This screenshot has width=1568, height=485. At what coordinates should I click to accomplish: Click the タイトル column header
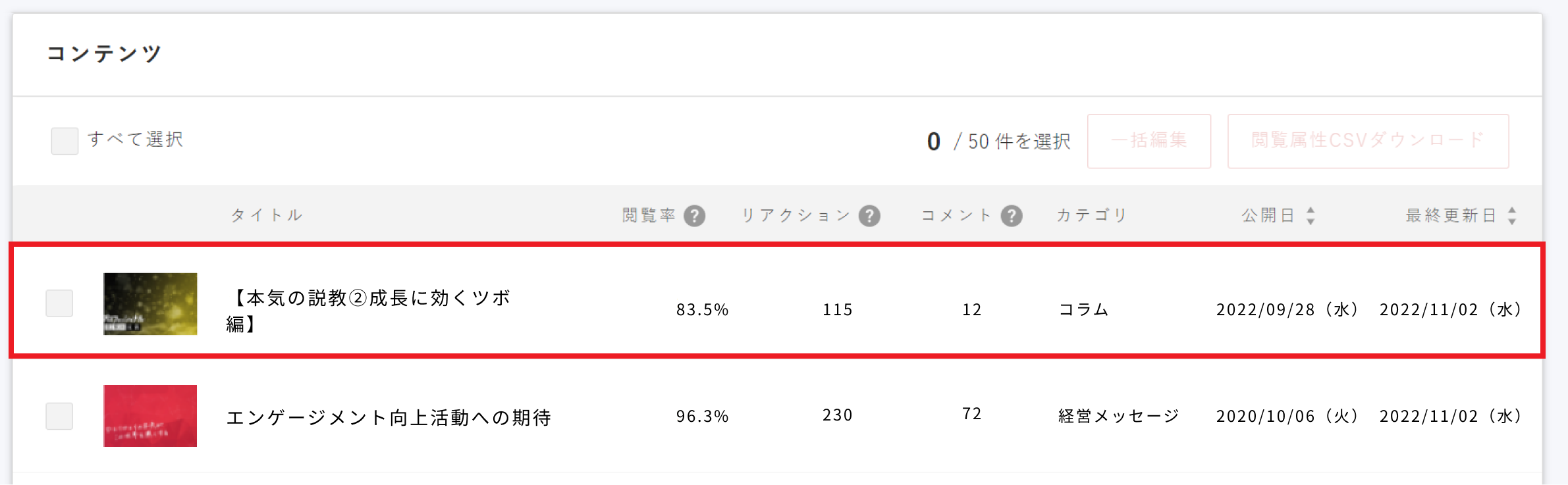[x=266, y=215]
